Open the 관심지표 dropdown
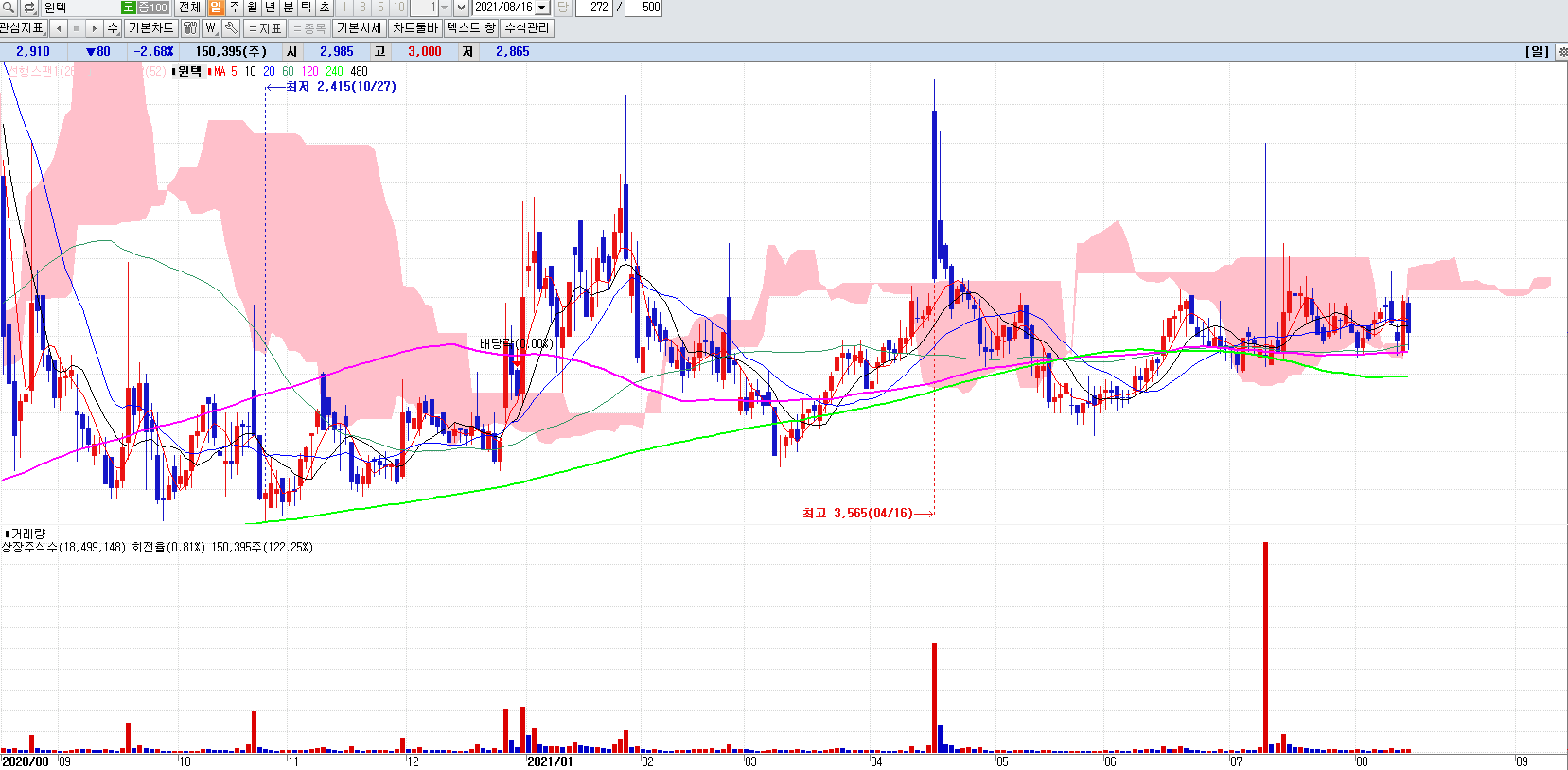The width and height of the screenshot is (1568, 770). pos(23,28)
